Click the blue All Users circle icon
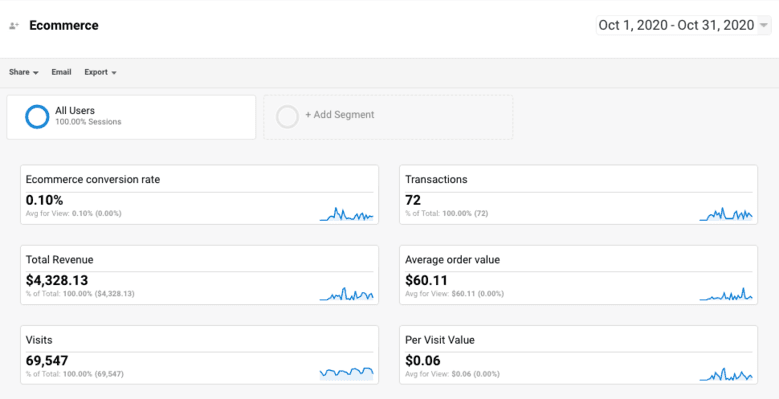 (37, 117)
